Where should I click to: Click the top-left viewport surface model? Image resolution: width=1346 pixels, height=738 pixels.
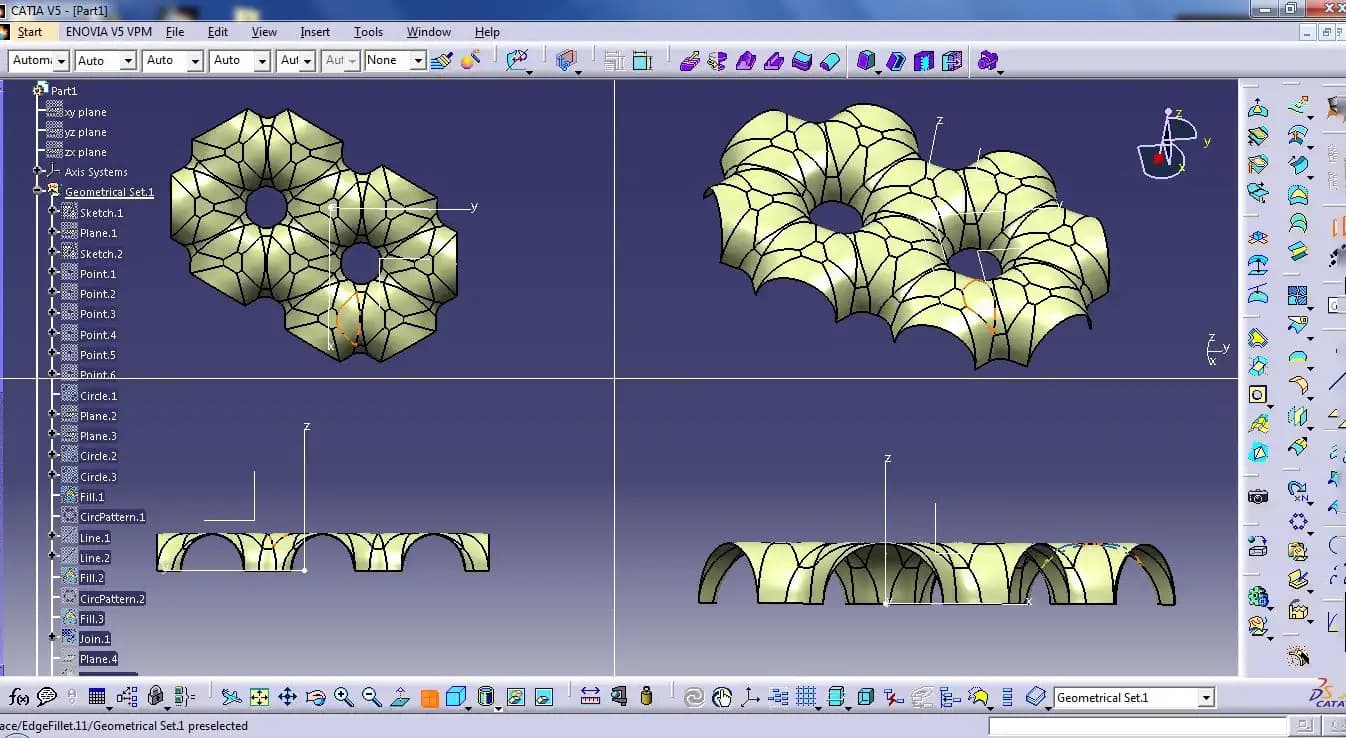pyautogui.click(x=315, y=233)
